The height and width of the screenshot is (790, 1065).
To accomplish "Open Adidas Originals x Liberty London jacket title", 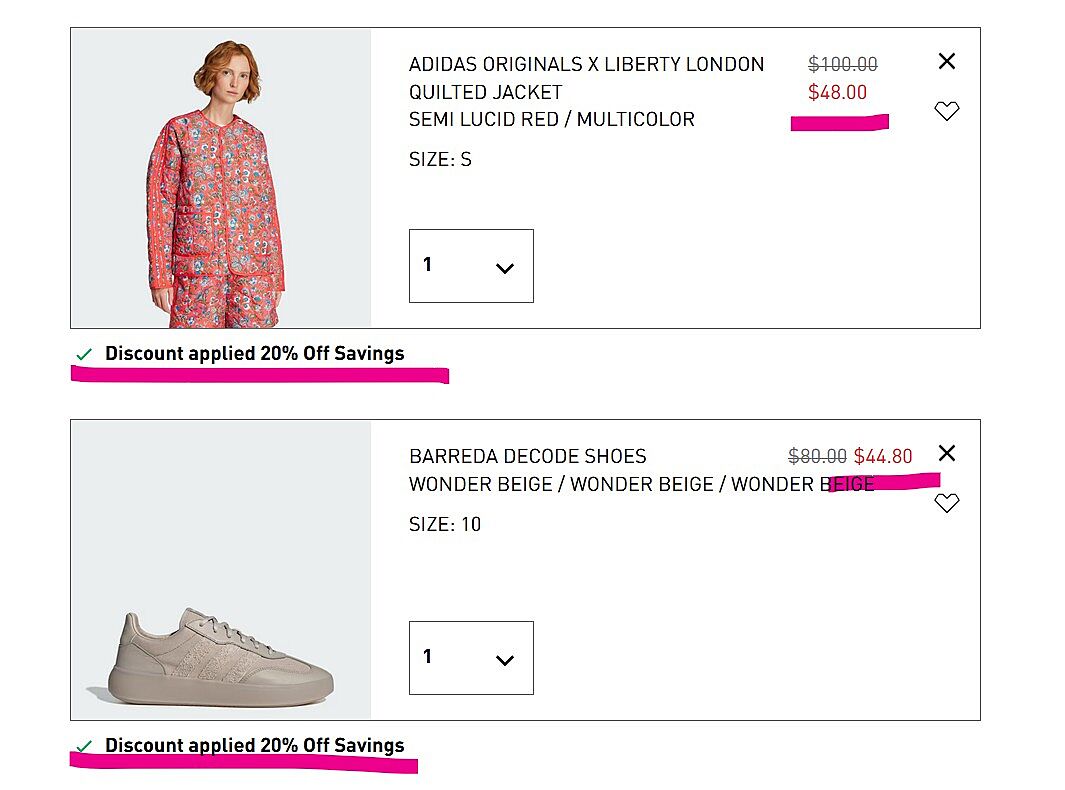I will 586,78.
